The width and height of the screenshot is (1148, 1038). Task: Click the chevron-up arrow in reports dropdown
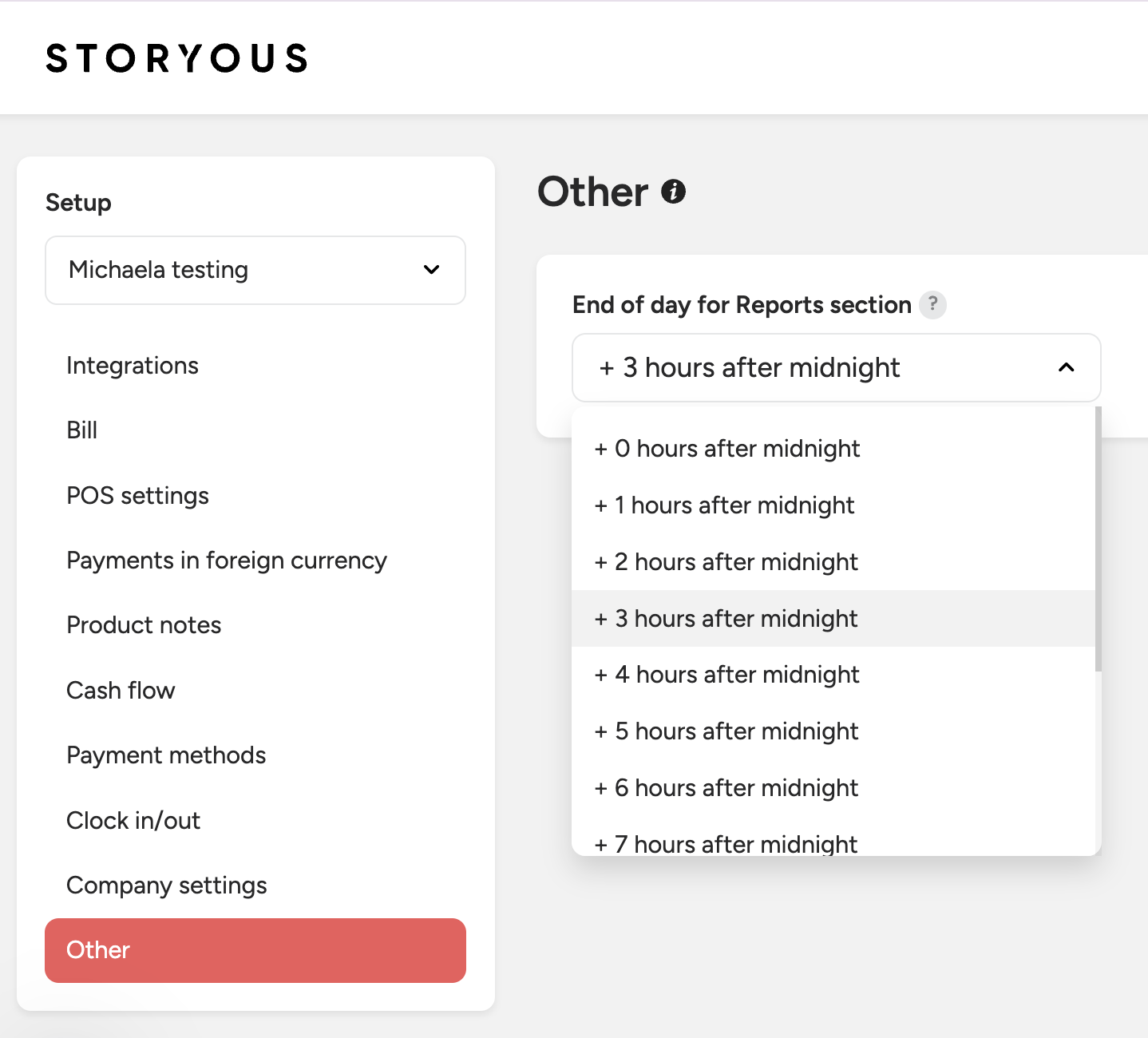coord(1066,367)
